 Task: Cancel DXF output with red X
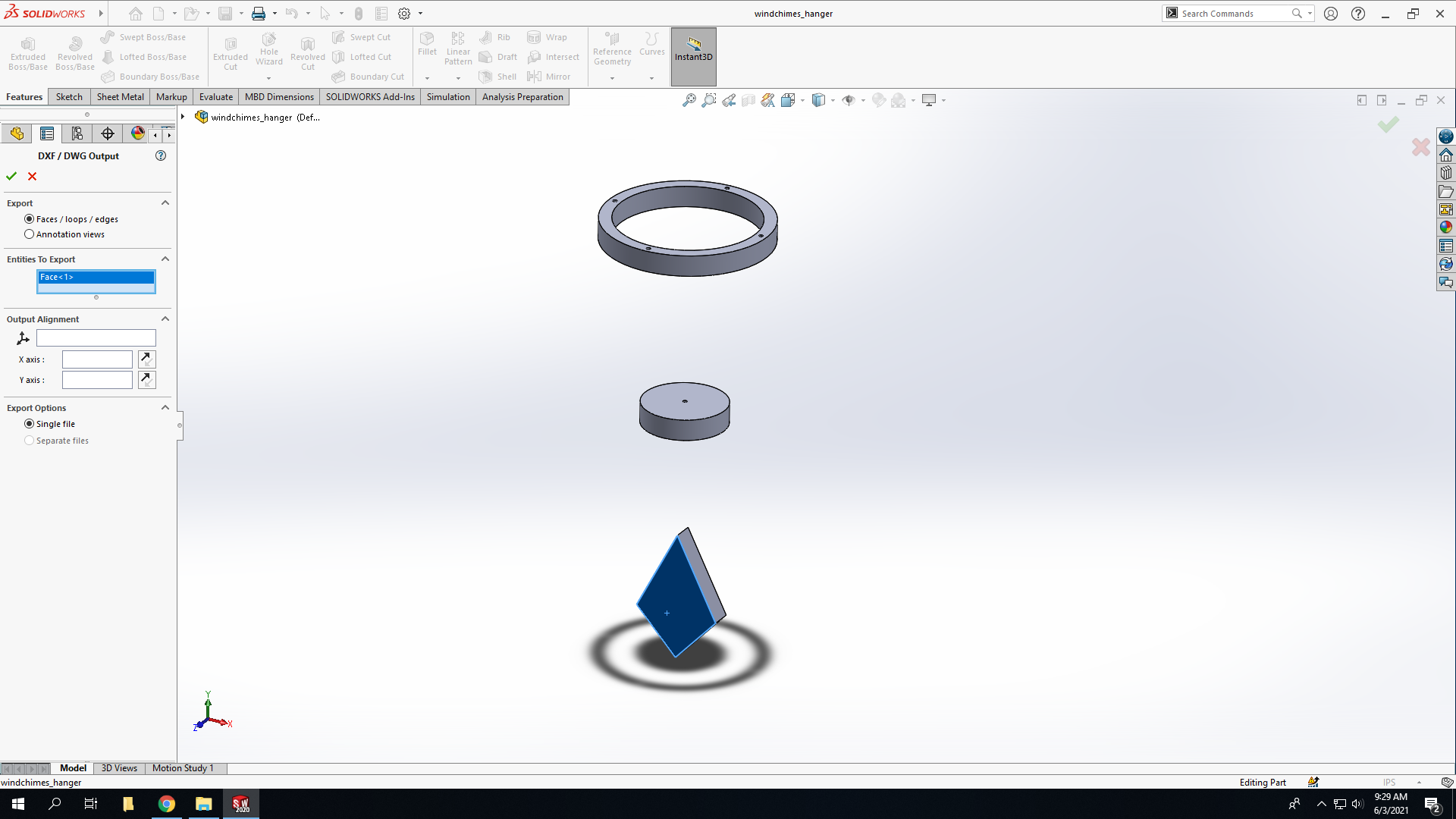pyautogui.click(x=32, y=176)
